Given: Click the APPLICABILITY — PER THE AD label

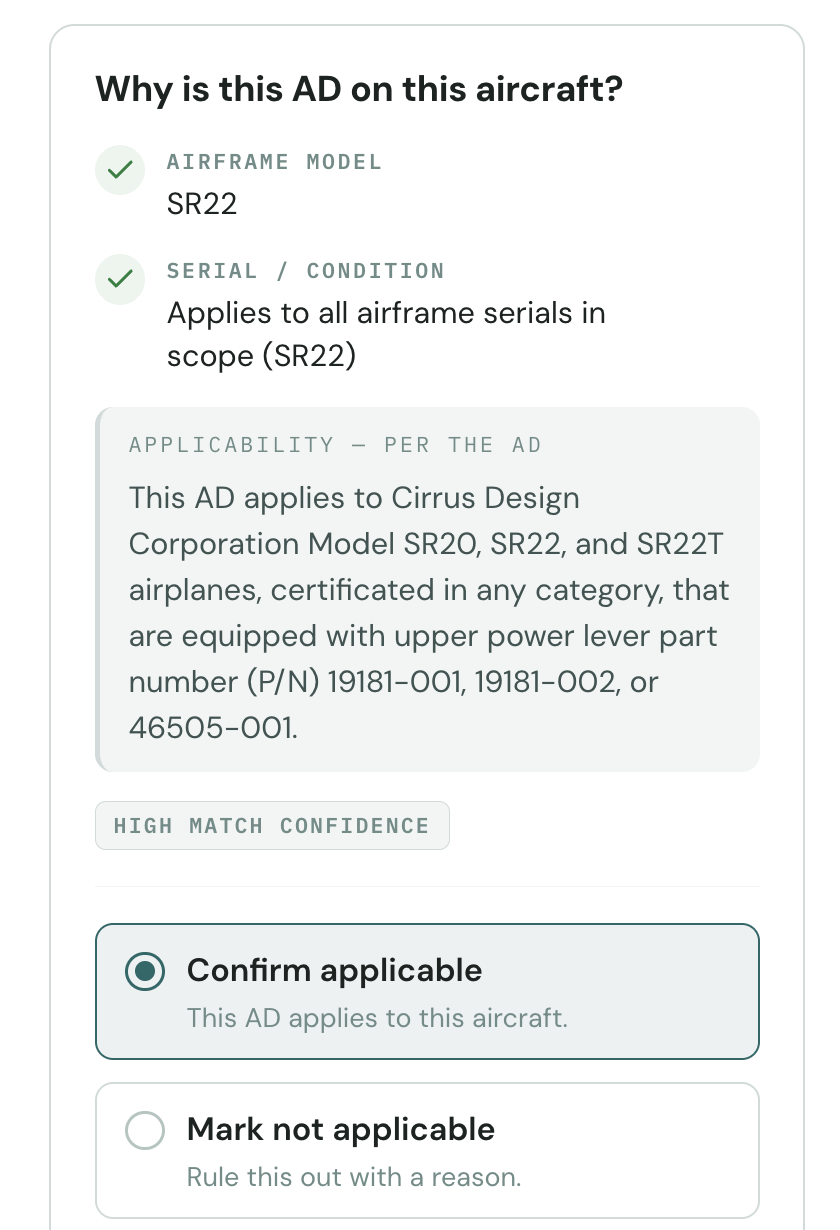Looking at the screenshot, I should click(335, 445).
